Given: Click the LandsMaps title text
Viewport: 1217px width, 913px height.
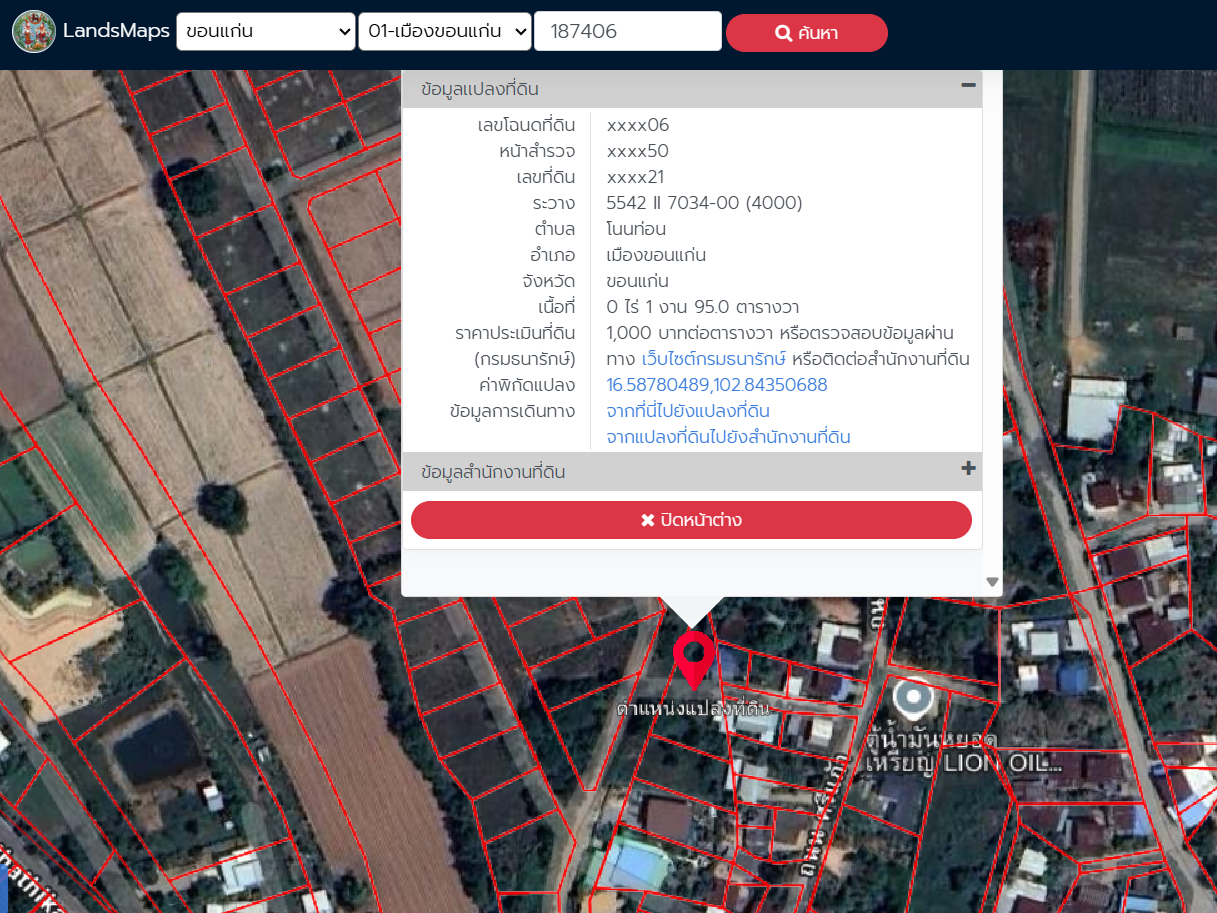Looking at the screenshot, I should (x=116, y=31).
